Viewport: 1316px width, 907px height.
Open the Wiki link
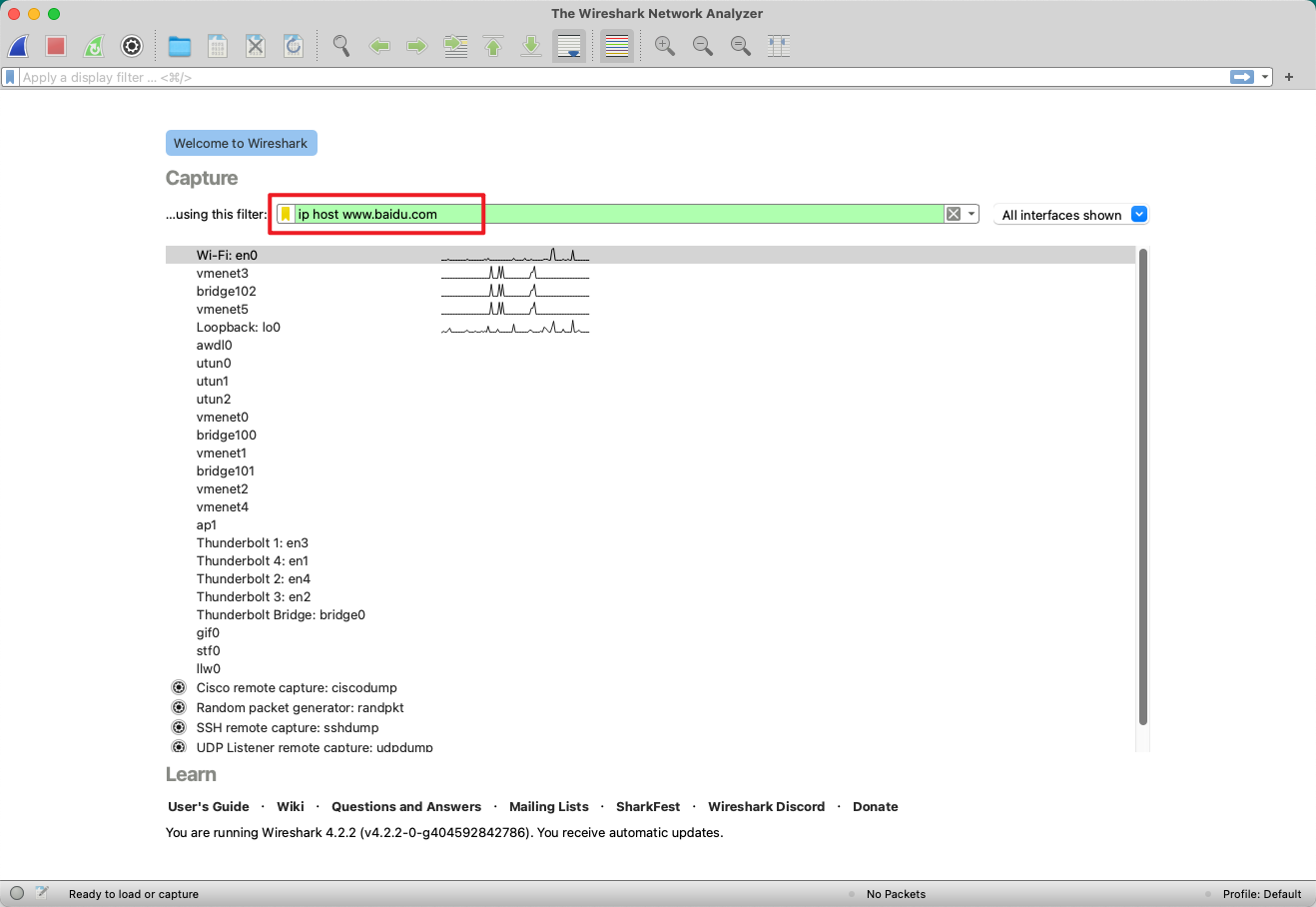coord(291,806)
